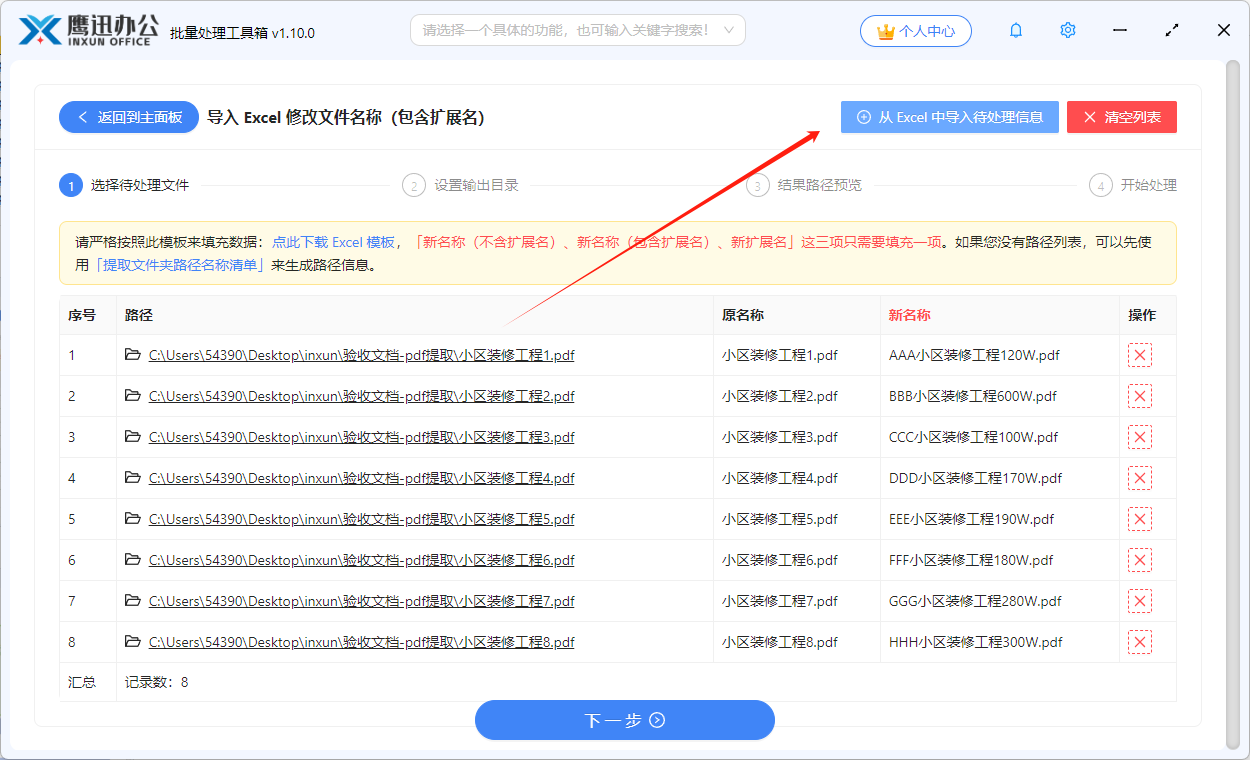Open the settings gear

1067,30
